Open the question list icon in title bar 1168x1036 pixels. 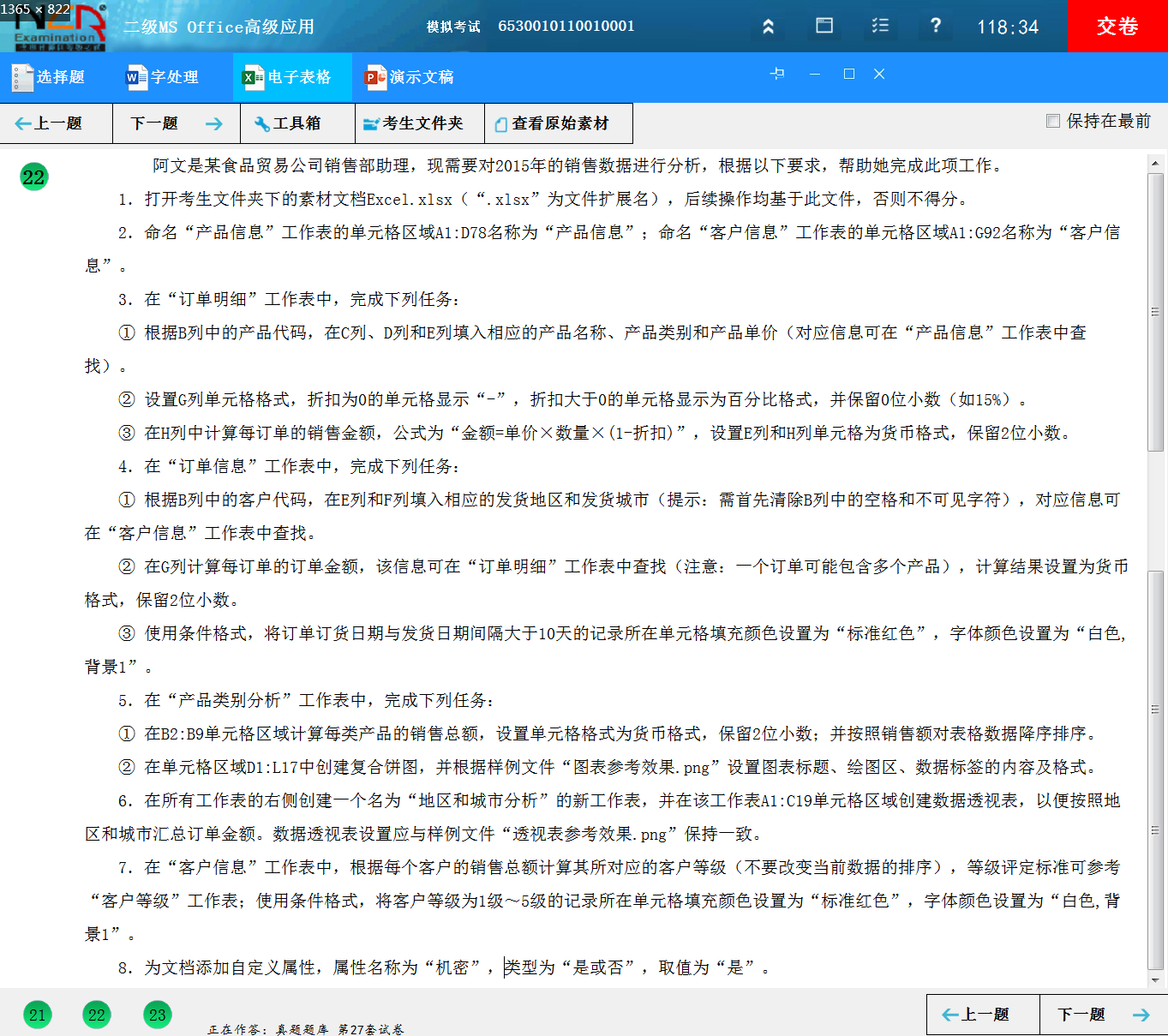point(879,26)
